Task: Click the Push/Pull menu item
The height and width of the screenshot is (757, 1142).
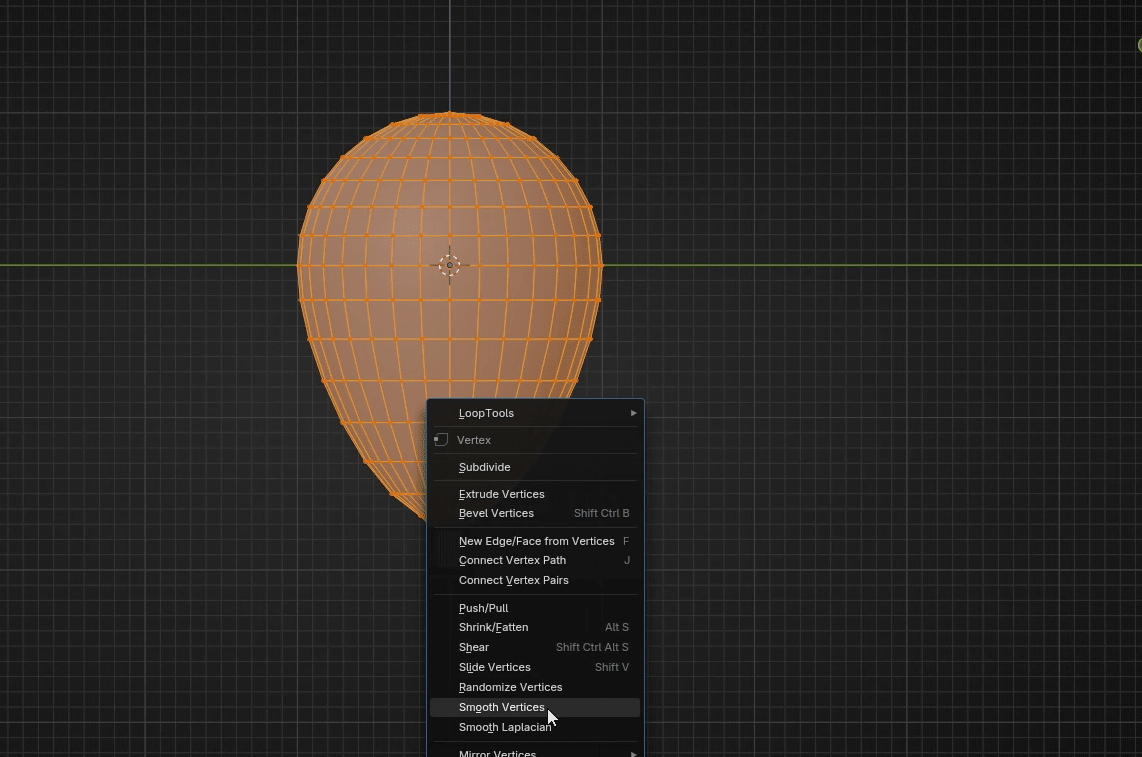Action: click(x=484, y=608)
